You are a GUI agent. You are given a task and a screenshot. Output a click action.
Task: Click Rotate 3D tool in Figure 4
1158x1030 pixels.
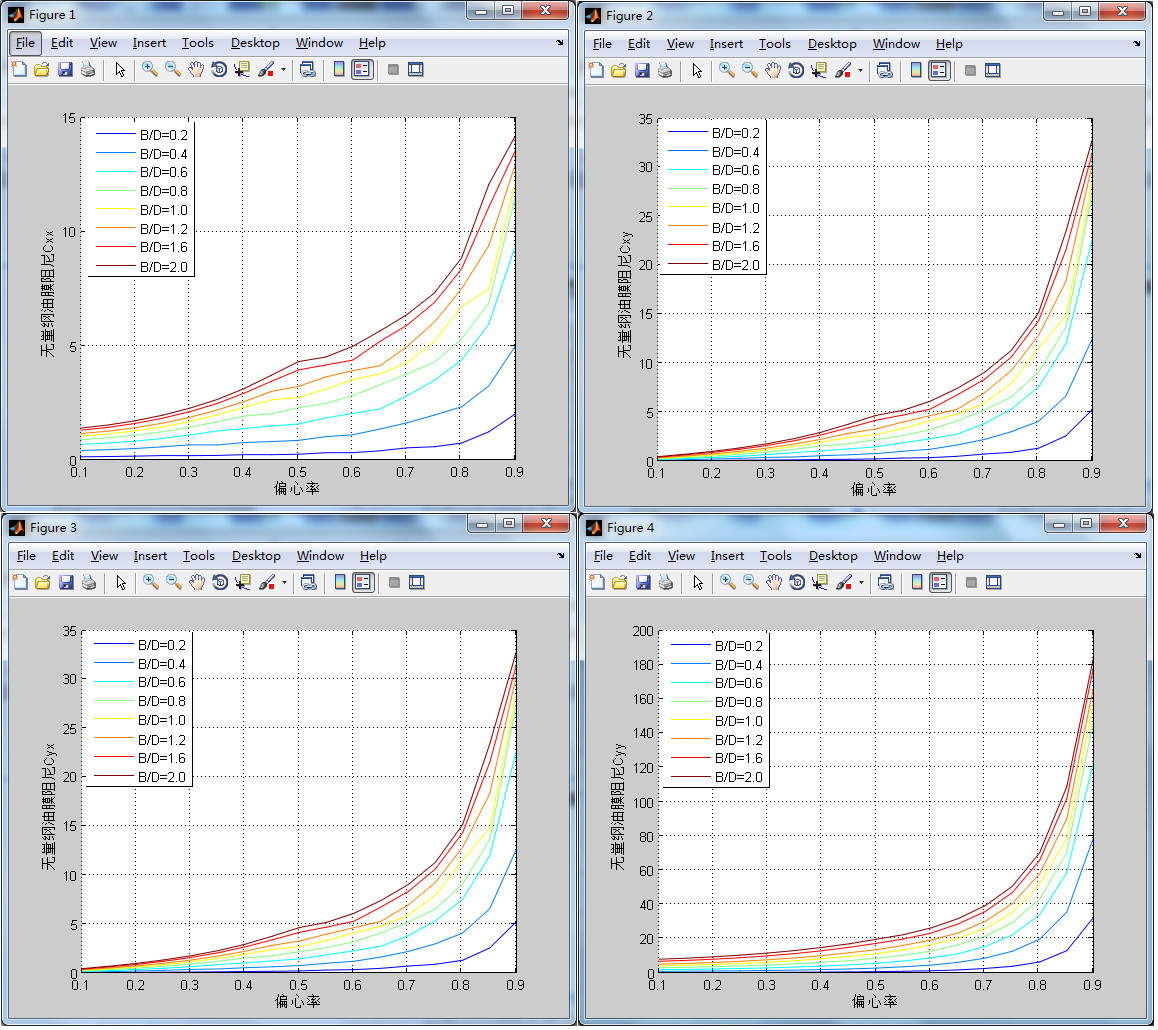(x=797, y=582)
